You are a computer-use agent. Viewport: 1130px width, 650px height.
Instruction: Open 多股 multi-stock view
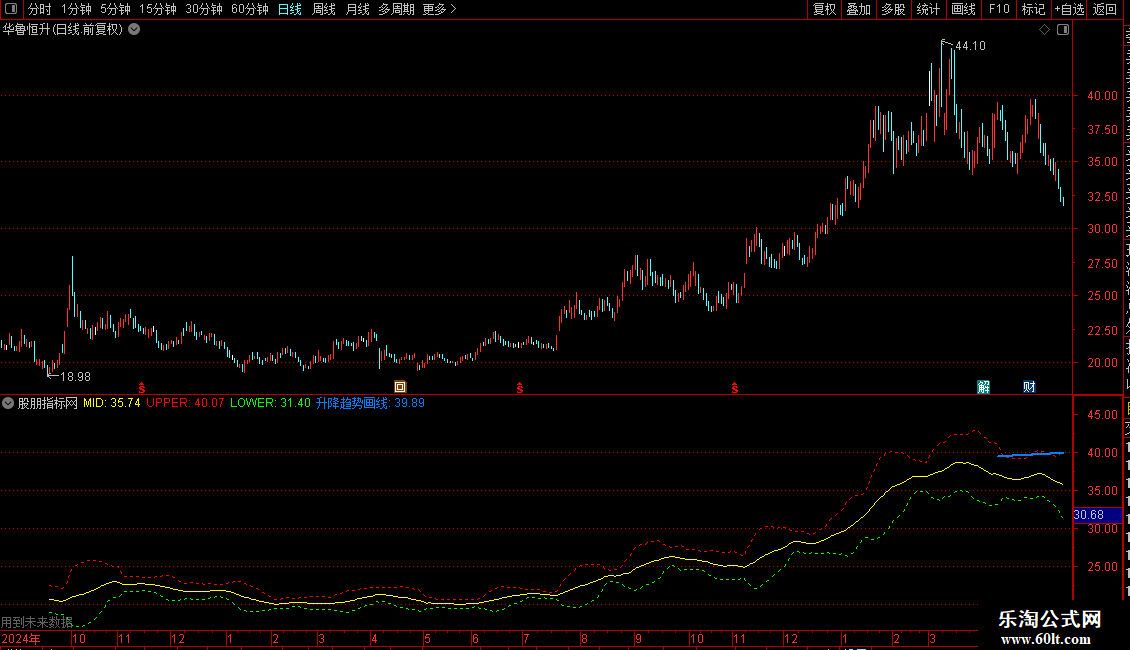click(893, 9)
